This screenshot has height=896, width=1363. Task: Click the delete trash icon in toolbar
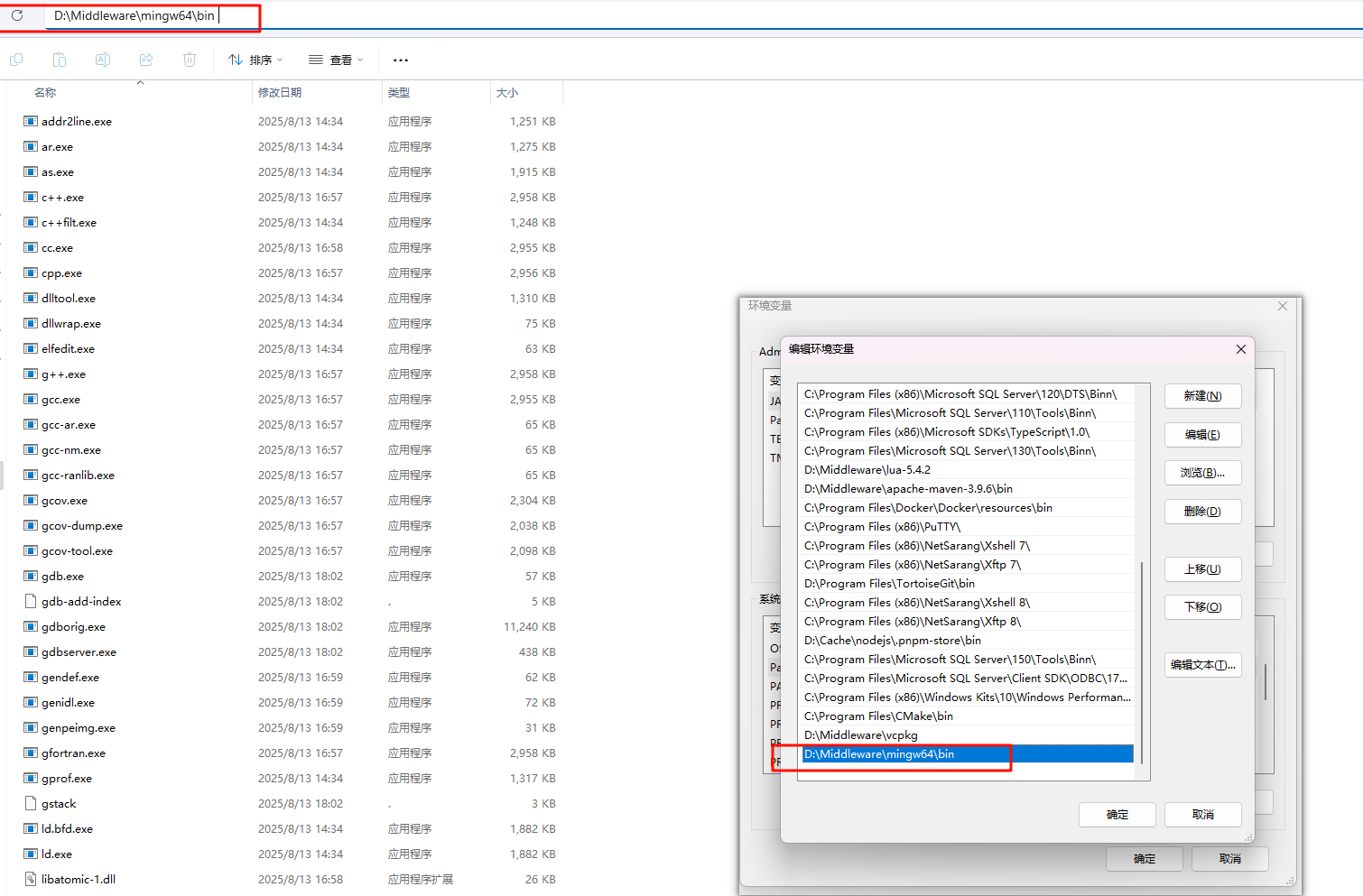click(190, 60)
